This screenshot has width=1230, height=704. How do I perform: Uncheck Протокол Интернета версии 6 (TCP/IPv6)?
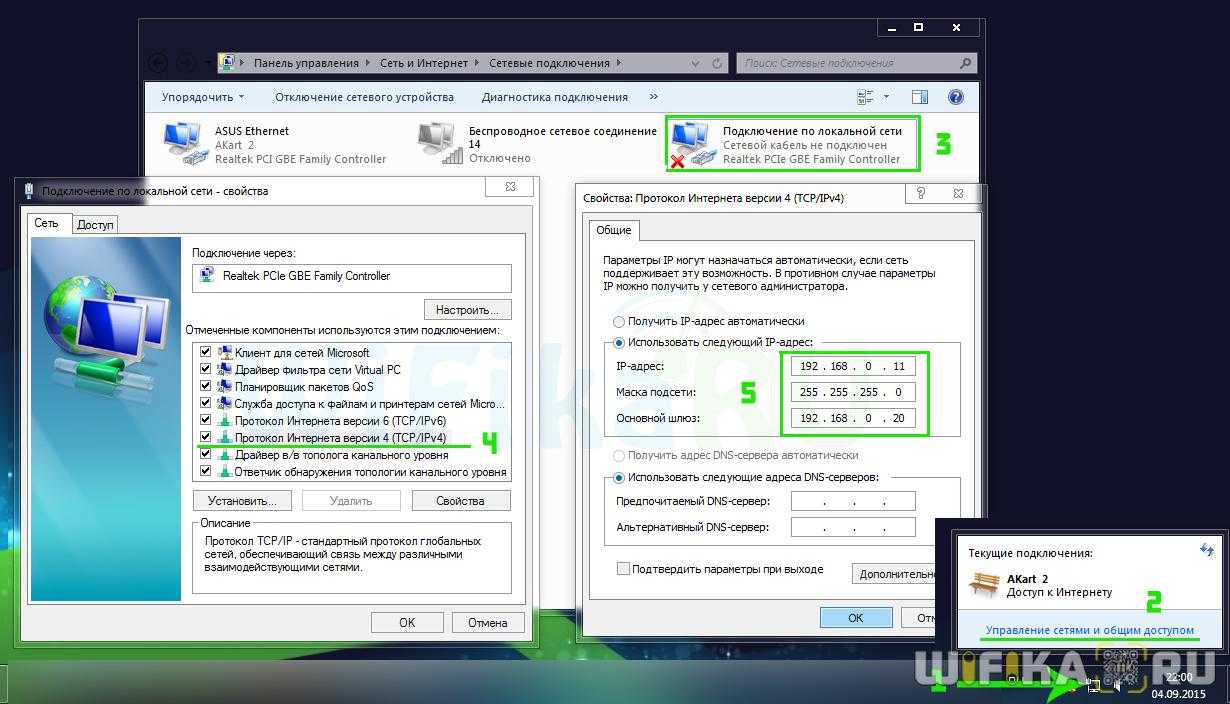[206, 421]
